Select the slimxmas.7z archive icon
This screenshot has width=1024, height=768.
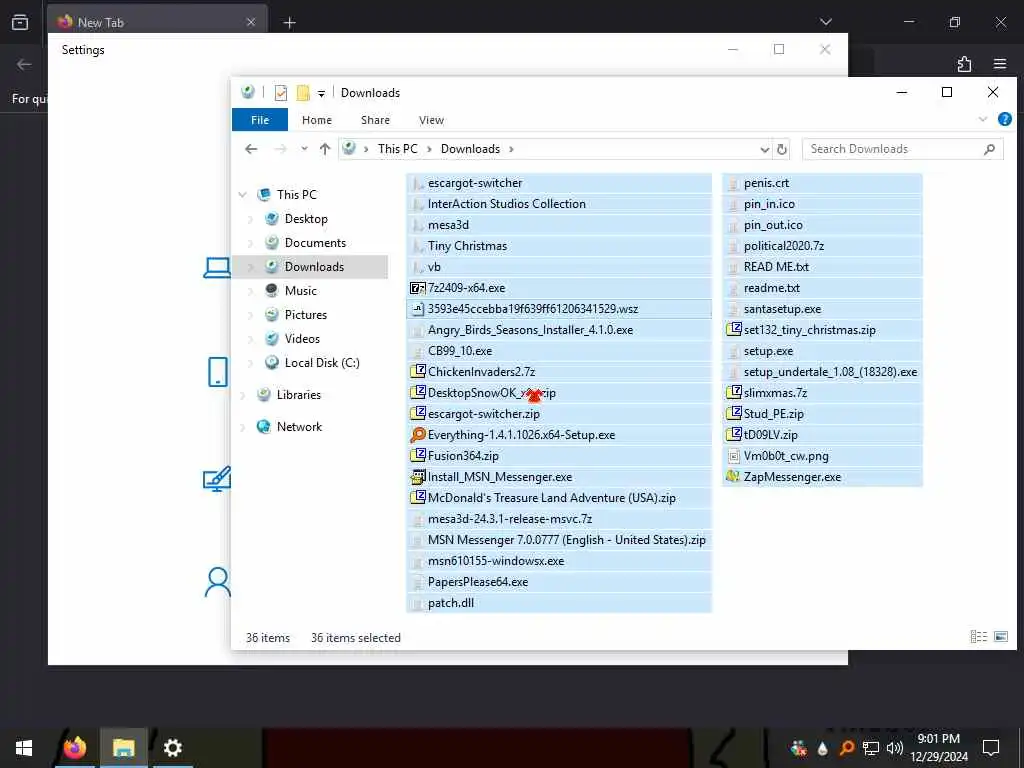pos(733,392)
